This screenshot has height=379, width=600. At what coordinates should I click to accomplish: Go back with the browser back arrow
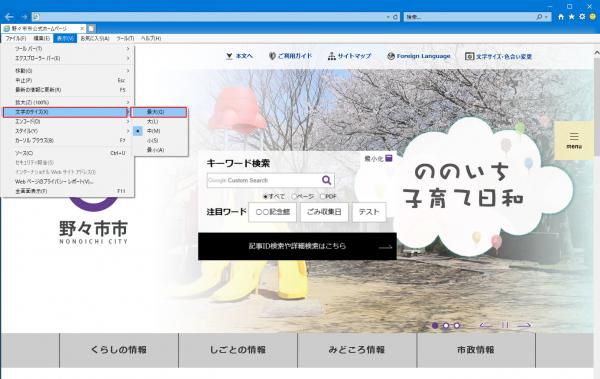[9, 17]
